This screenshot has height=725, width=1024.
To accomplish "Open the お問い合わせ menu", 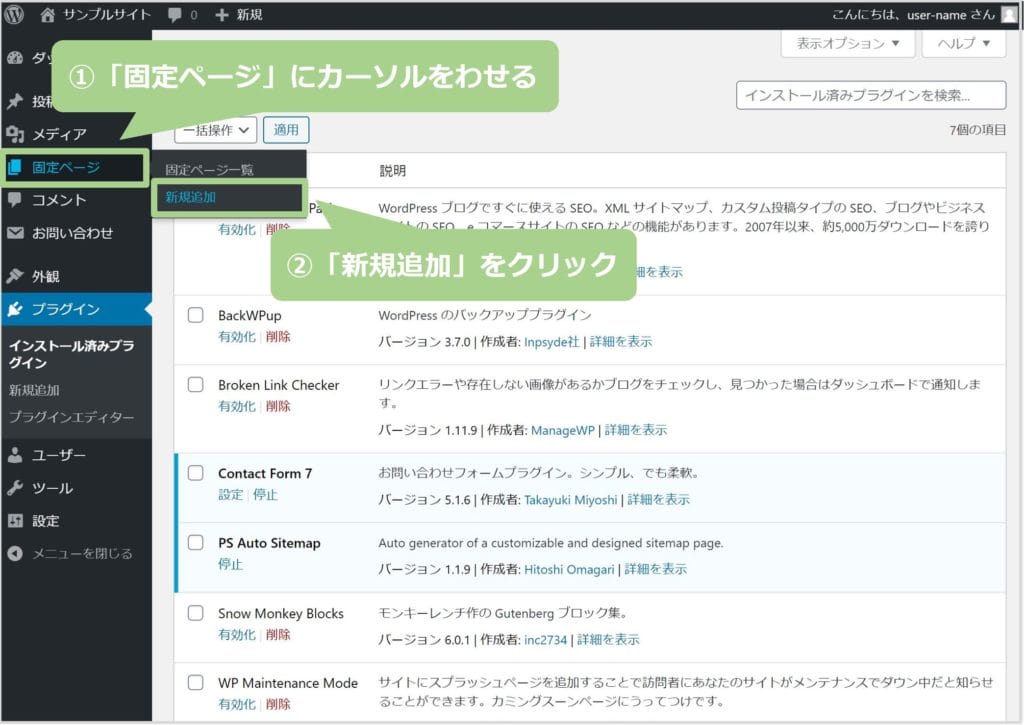I will tap(72, 233).
